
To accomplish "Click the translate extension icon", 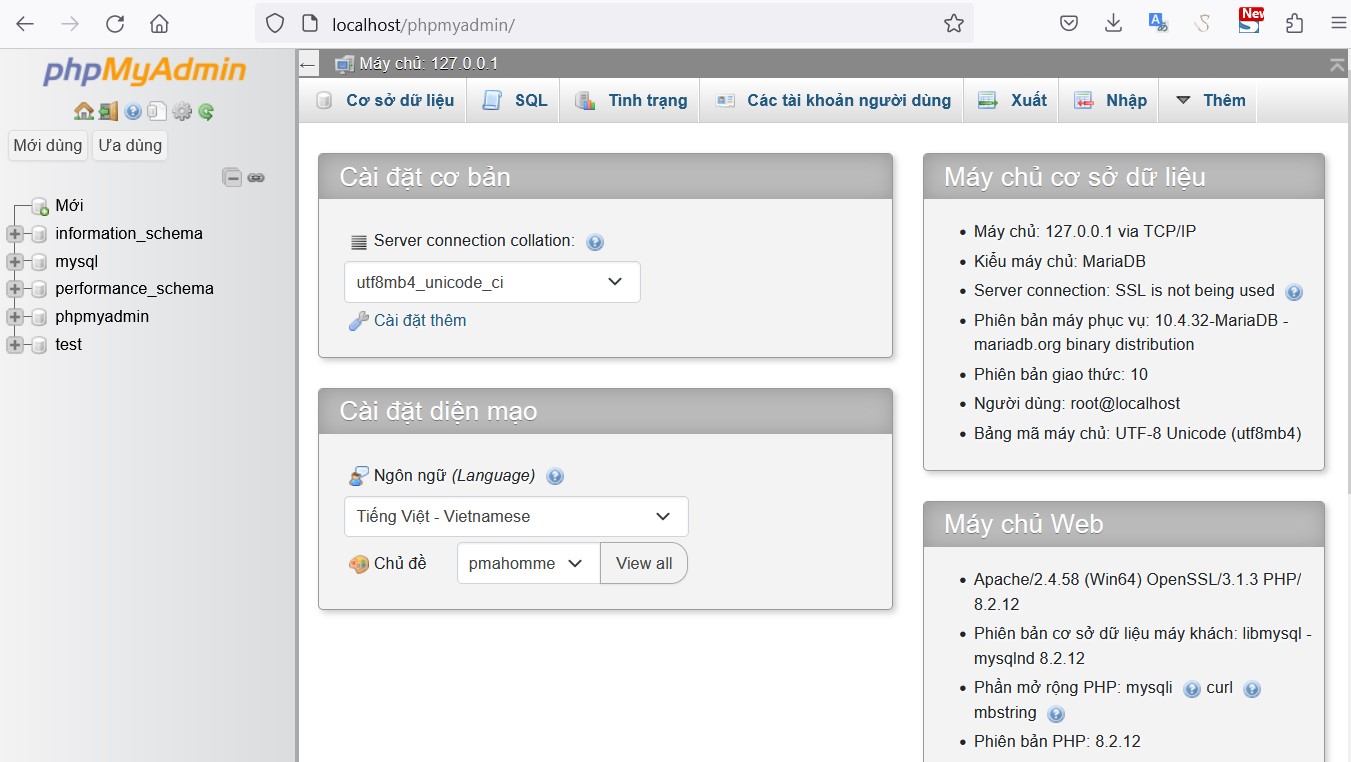I will [1158, 22].
